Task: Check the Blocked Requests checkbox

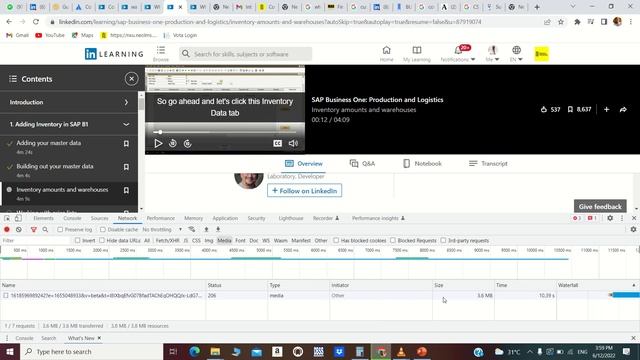Action: pyautogui.click(x=393, y=240)
